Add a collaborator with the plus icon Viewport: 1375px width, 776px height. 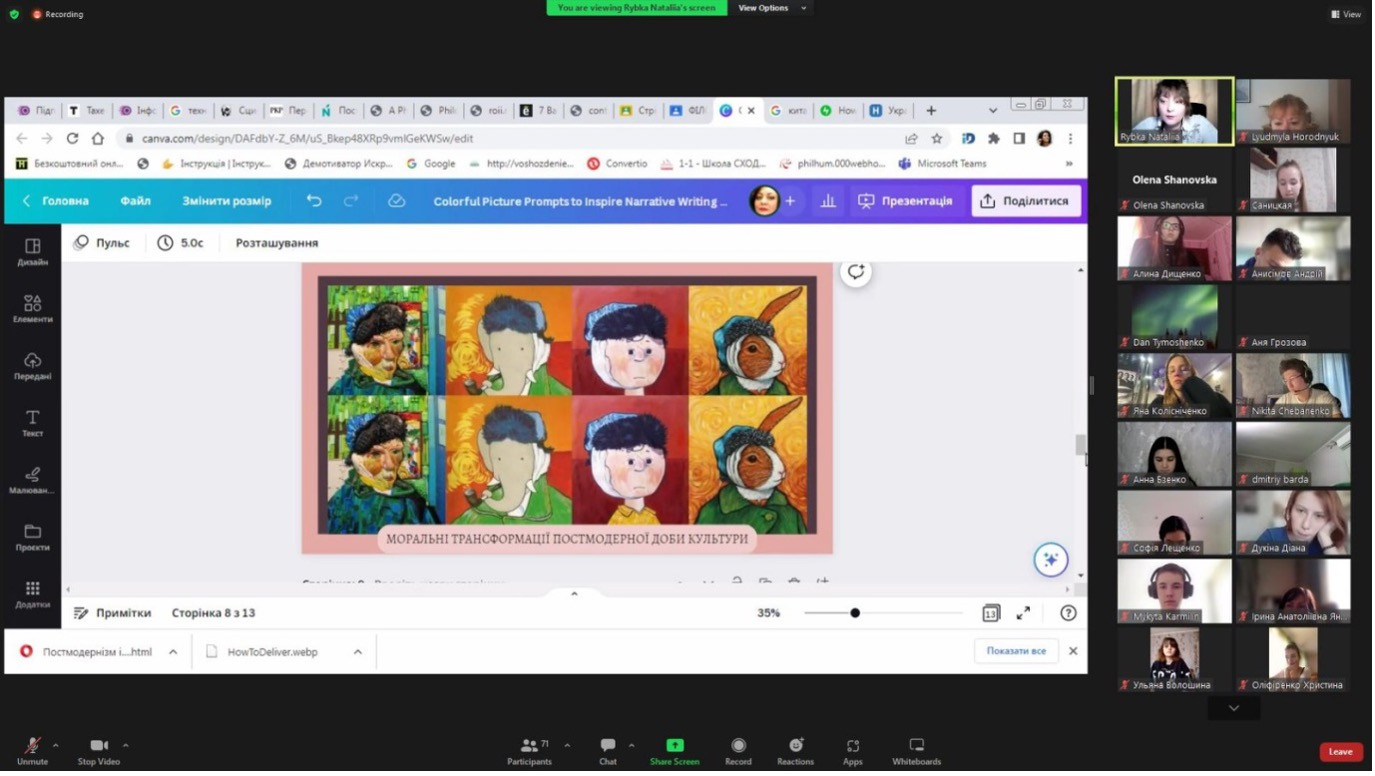[x=790, y=201]
